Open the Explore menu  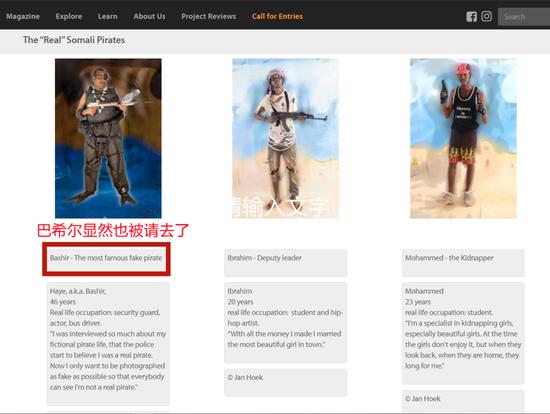pyautogui.click(x=69, y=16)
